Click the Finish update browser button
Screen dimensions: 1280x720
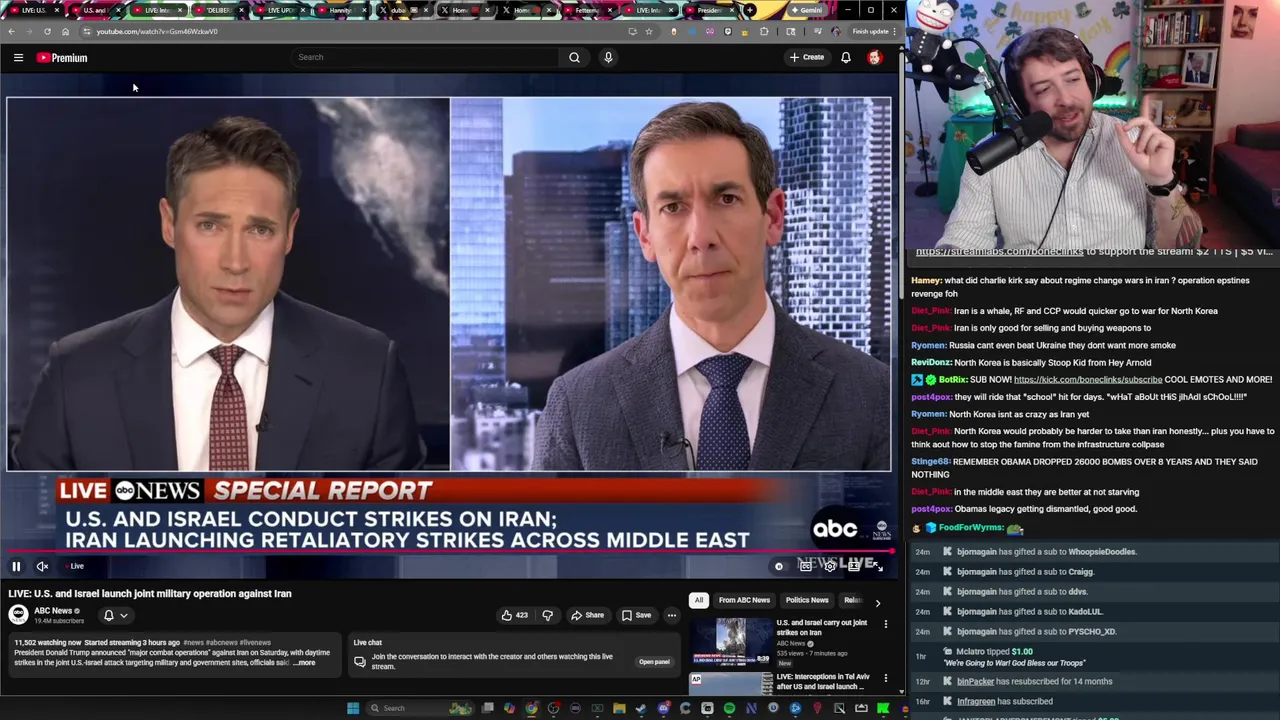click(x=872, y=31)
